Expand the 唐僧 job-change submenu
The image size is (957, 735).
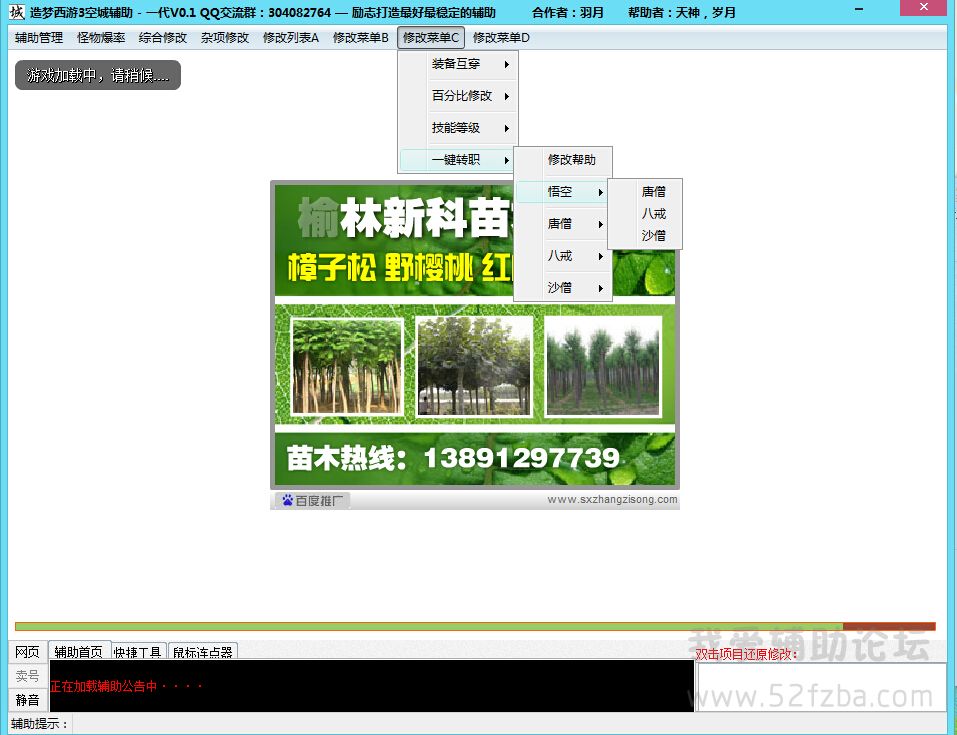562,224
